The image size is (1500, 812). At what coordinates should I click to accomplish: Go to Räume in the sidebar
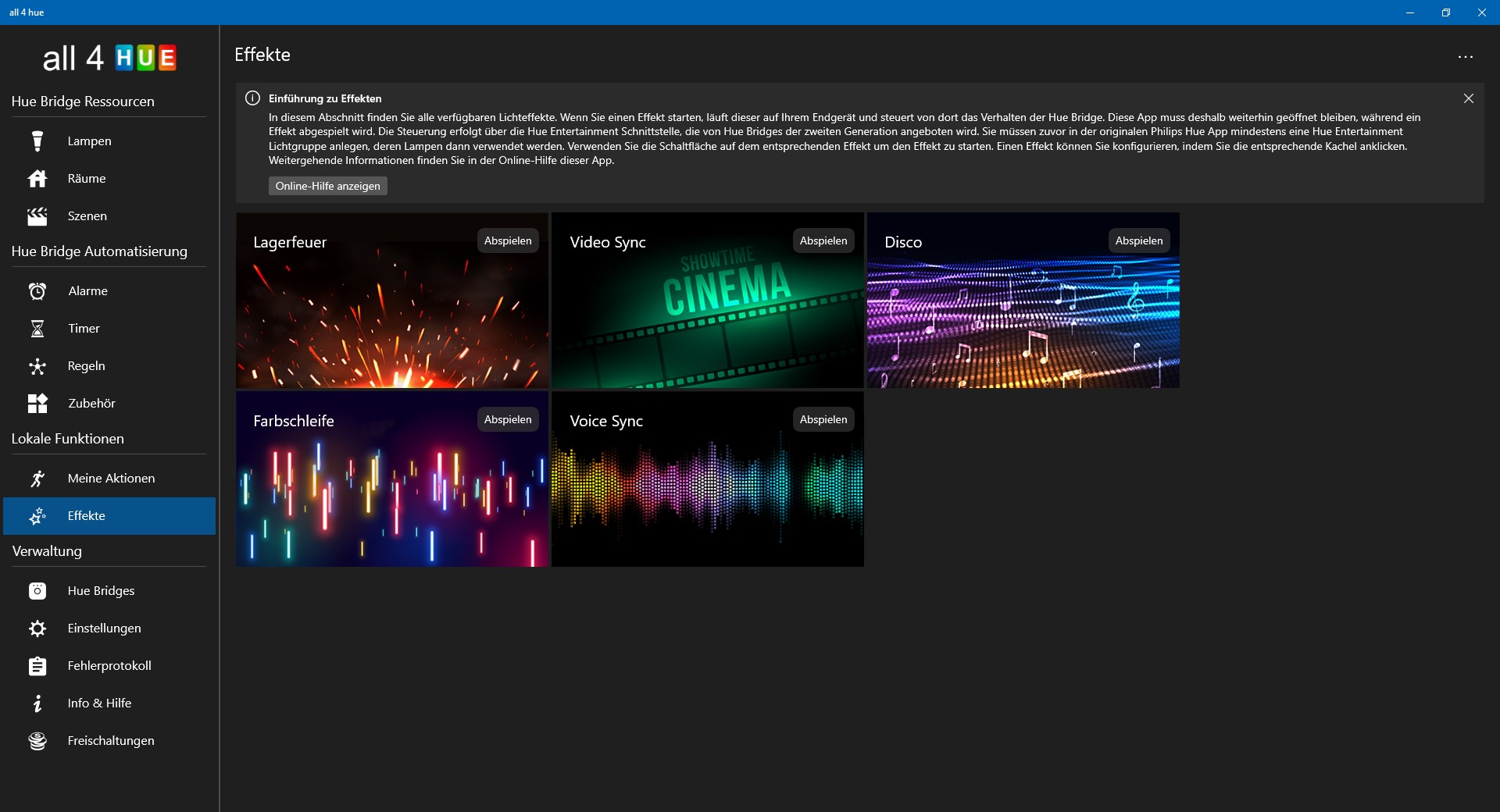tap(109, 179)
